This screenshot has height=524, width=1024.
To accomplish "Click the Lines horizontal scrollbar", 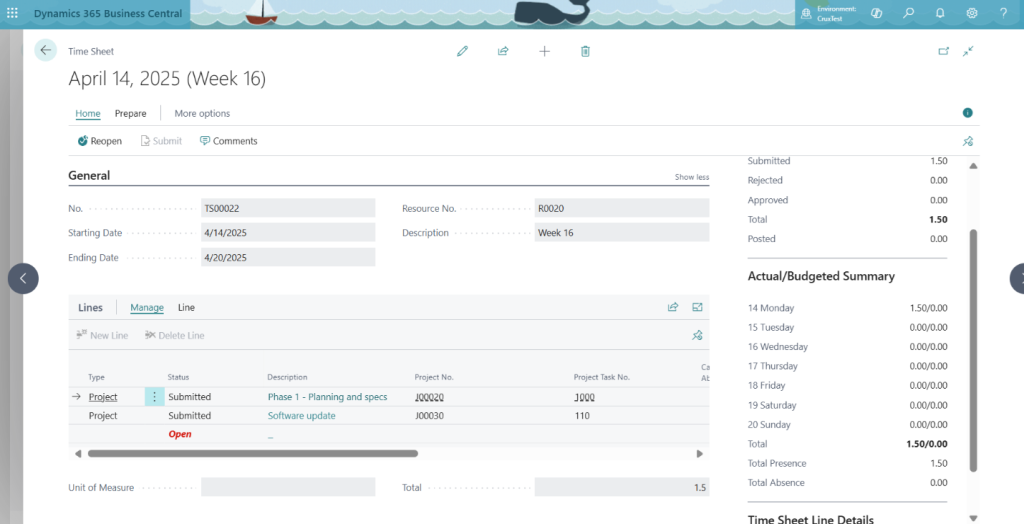I will 252,453.
